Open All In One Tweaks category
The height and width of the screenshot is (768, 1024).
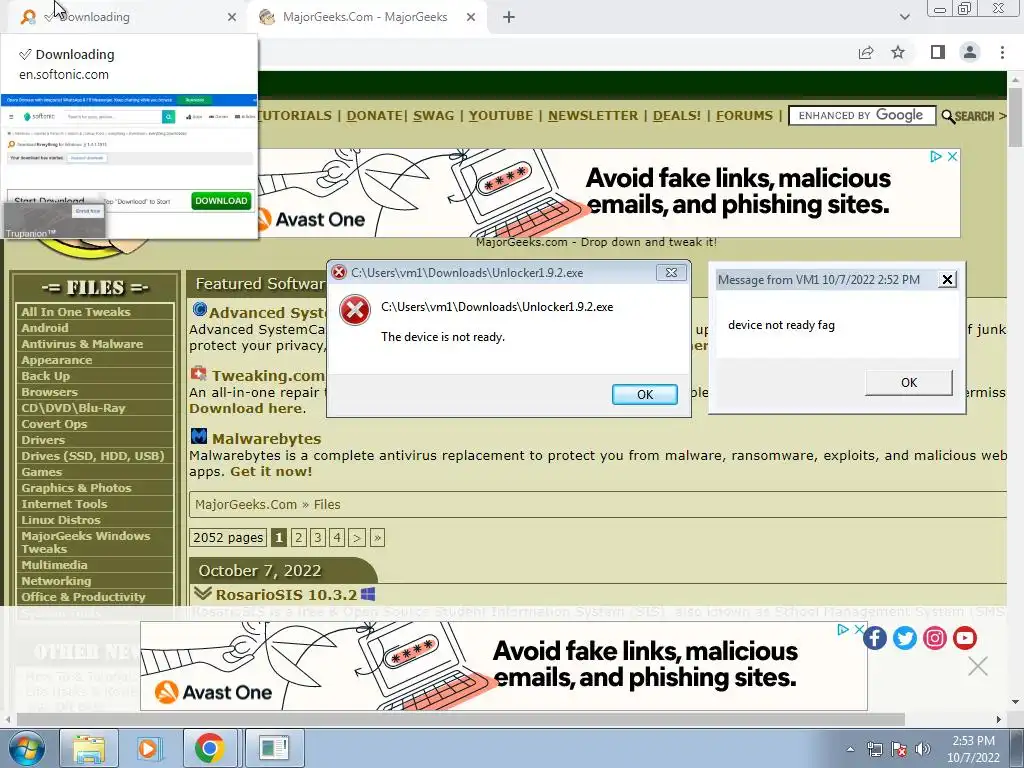click(x=76, y=312)
